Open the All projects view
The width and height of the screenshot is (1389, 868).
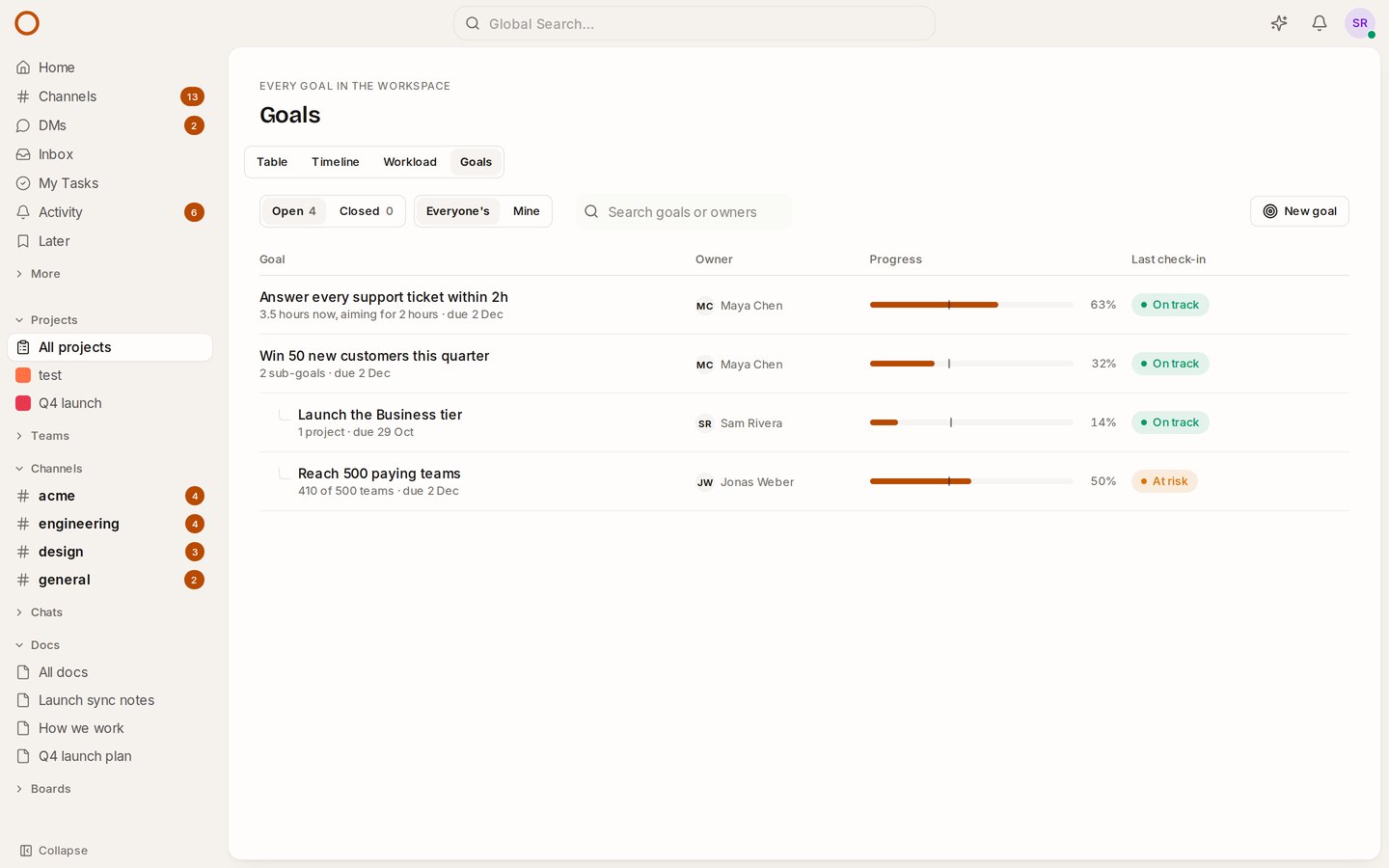click(x=110, y=347)
